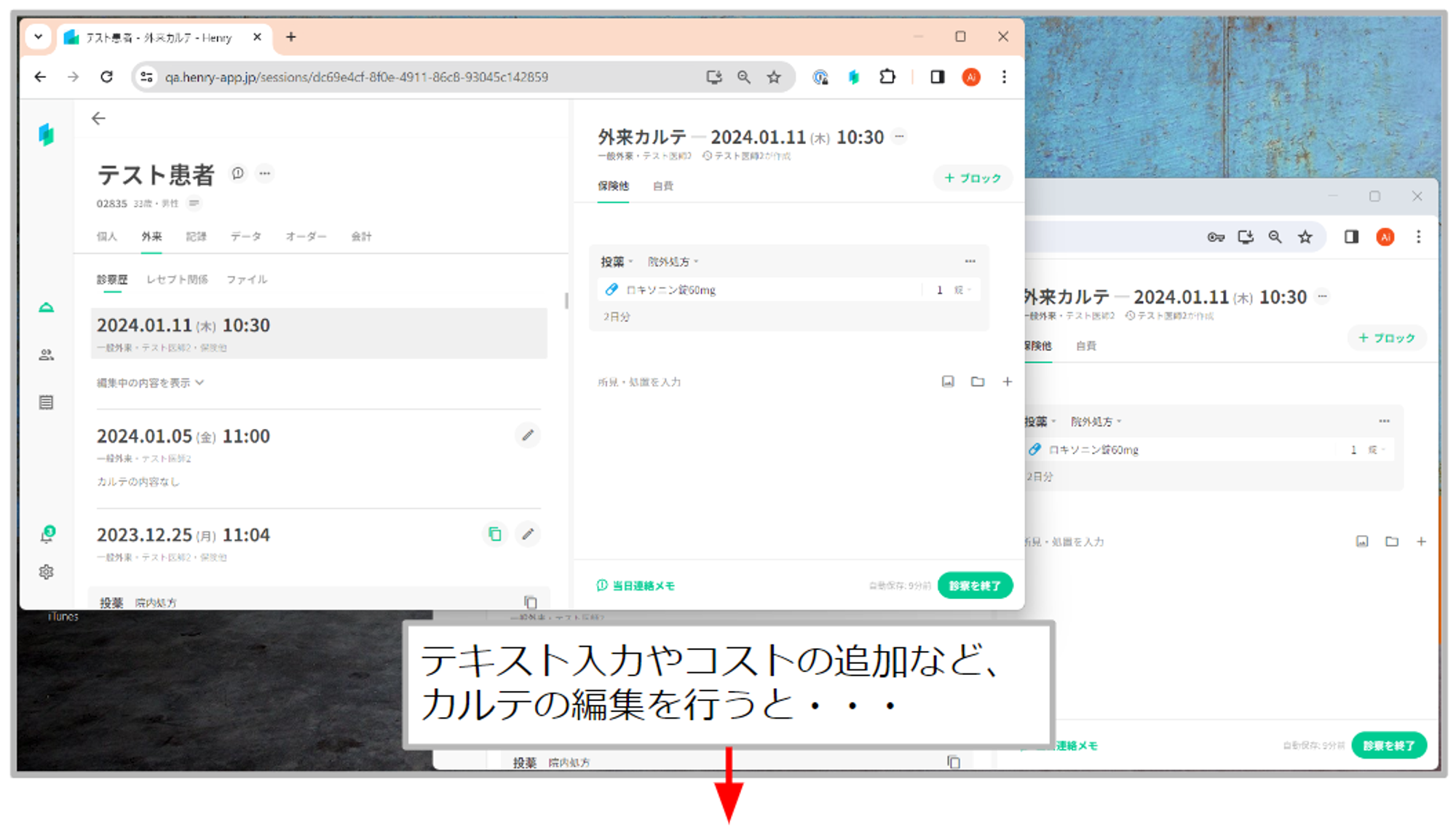This screenshot has height=830, width=1456.
Task: Click pencil edit icon for 2024.01.05 visit
Action: 528,435
